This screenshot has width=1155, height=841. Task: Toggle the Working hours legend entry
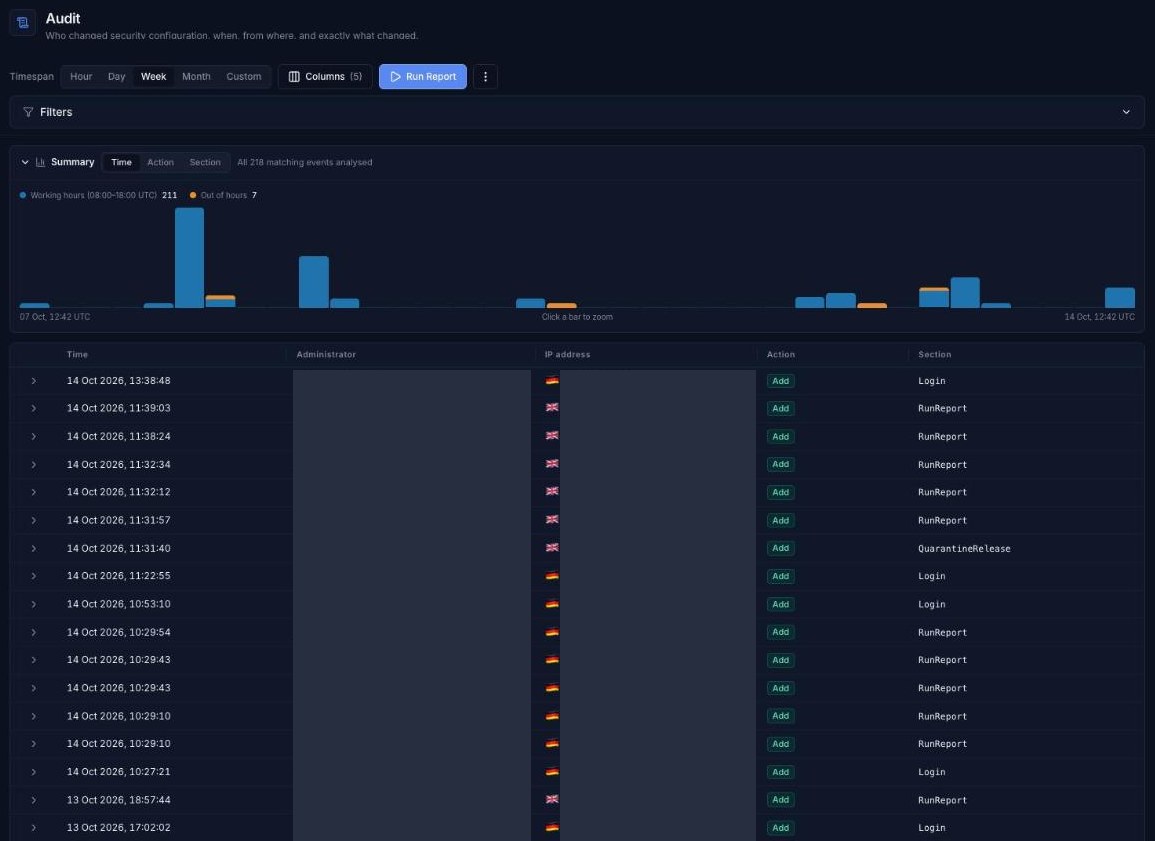coord(98,195)
